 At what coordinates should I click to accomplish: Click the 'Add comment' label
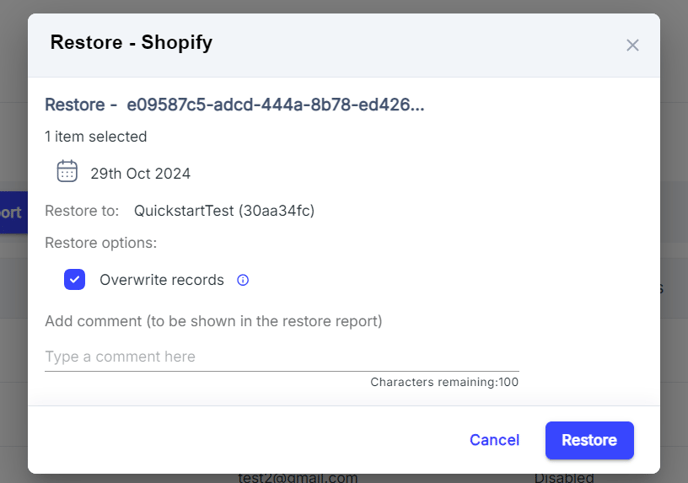pos(213,321)
